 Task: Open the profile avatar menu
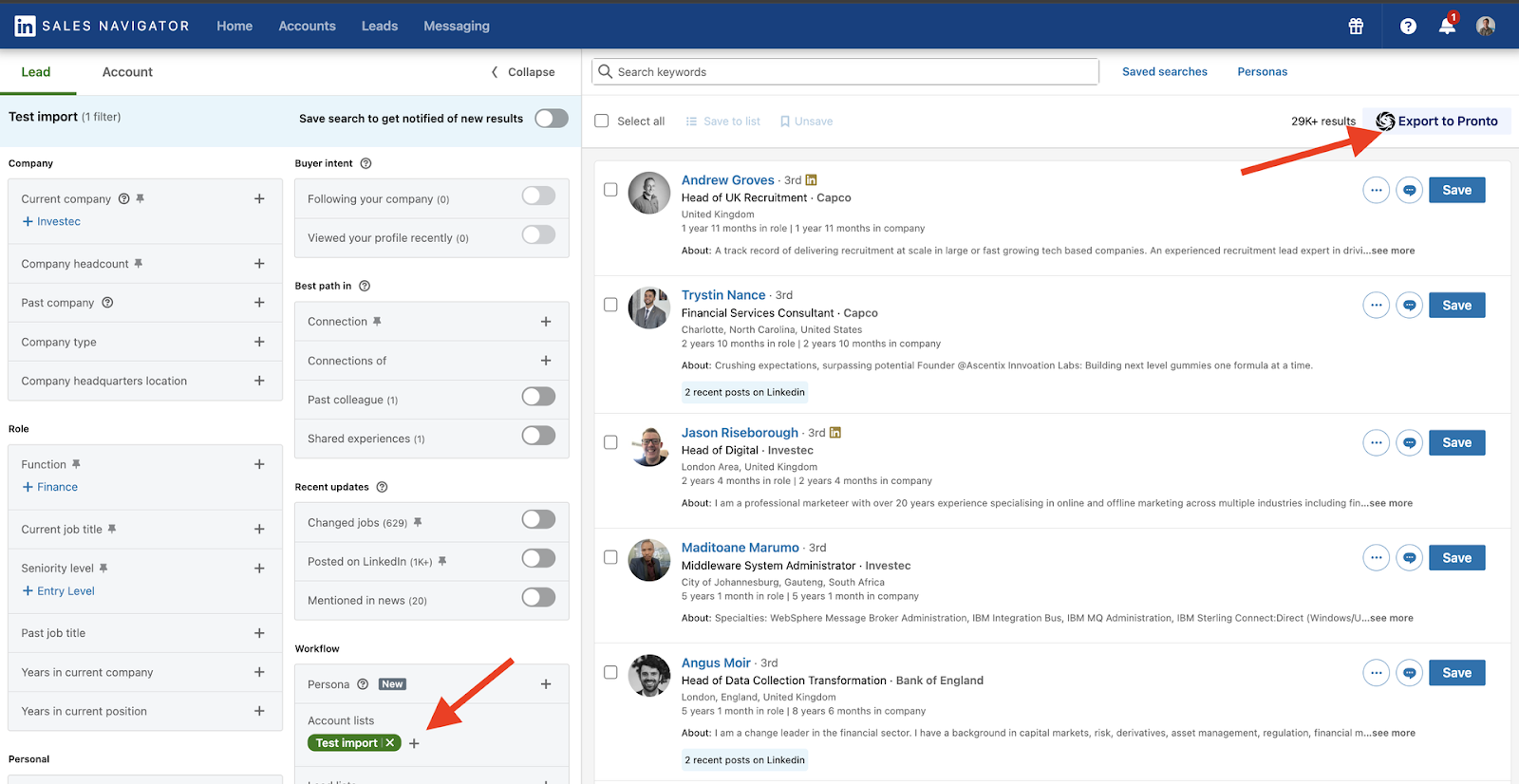pyautogui.click(x=1486, y=26)
